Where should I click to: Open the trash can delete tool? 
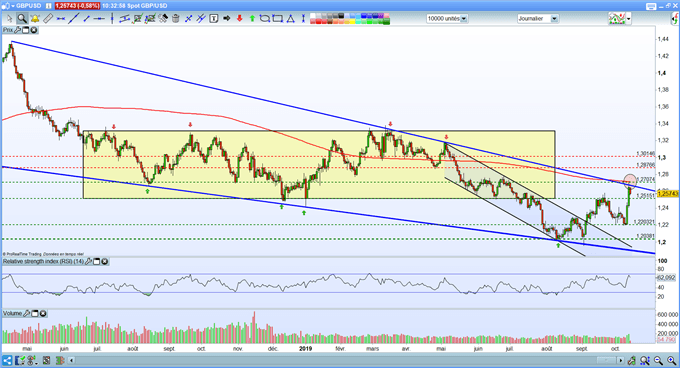(x=176, y=19)
